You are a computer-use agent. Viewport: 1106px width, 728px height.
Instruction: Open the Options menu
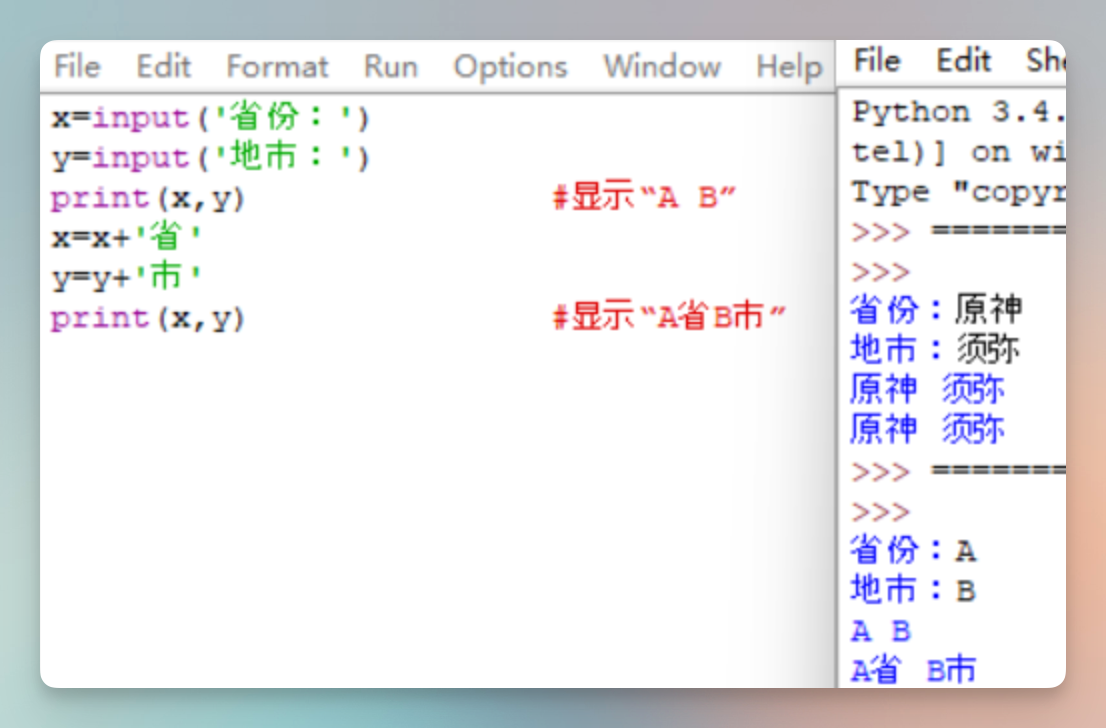click(510, 67)
